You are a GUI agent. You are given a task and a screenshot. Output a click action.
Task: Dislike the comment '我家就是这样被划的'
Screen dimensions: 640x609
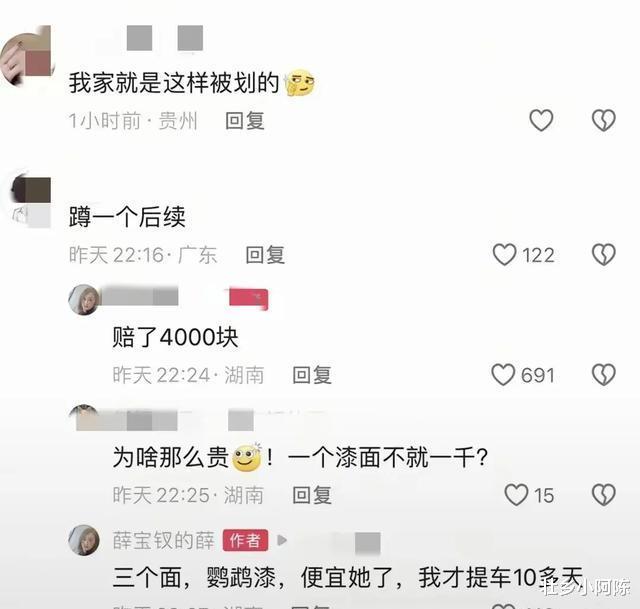point(604,120)
